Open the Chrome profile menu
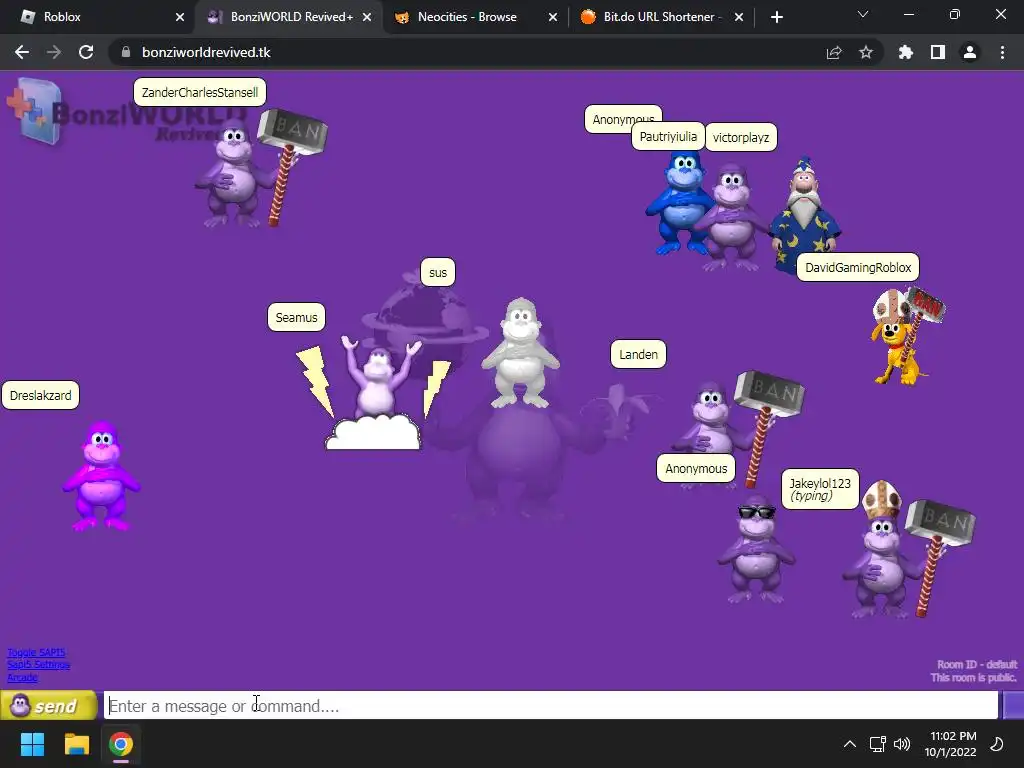Viewport: 1024px width, 768px height. (970, 52)
